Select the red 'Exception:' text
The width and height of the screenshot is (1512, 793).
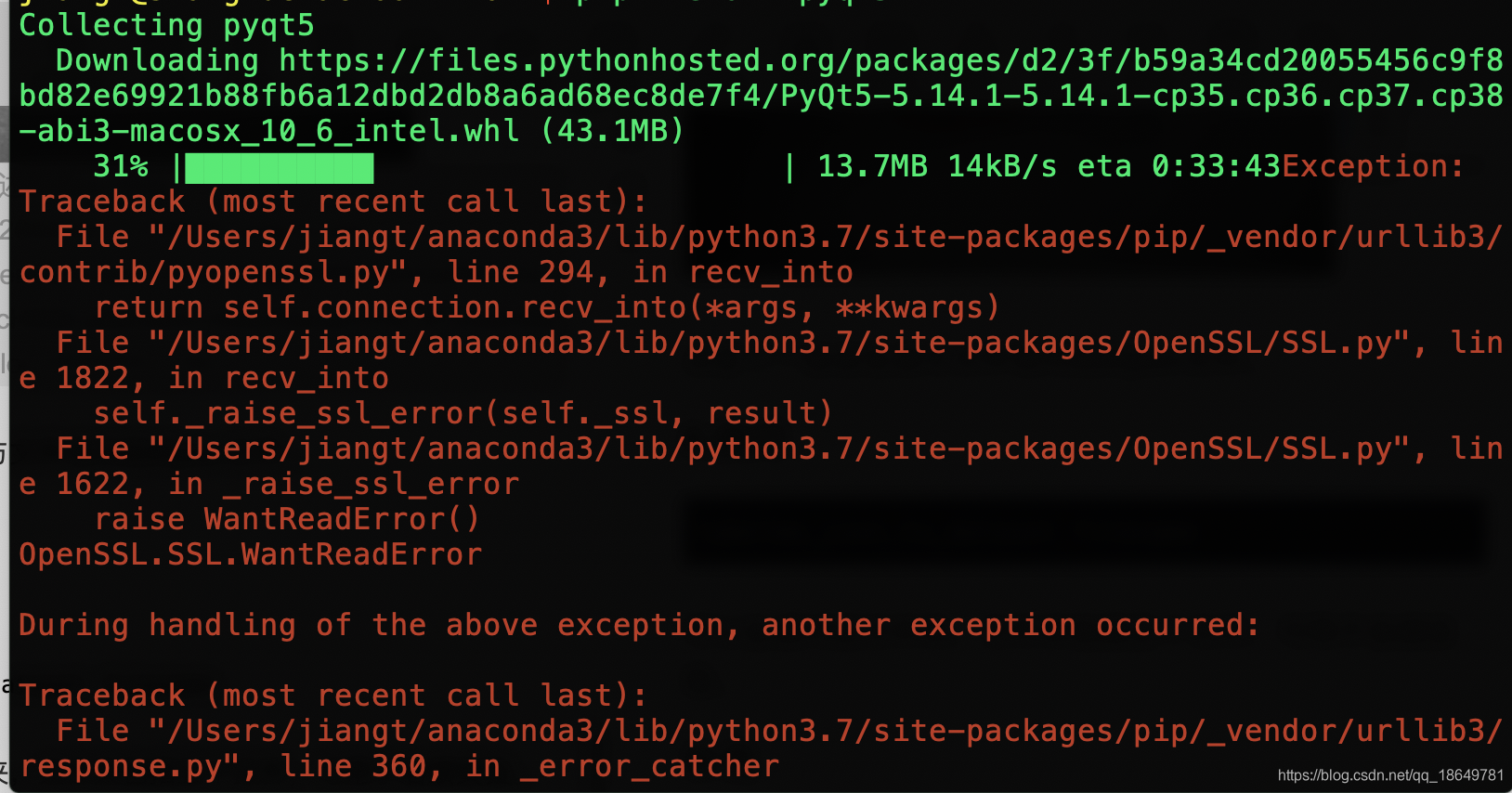[1373, 166]
